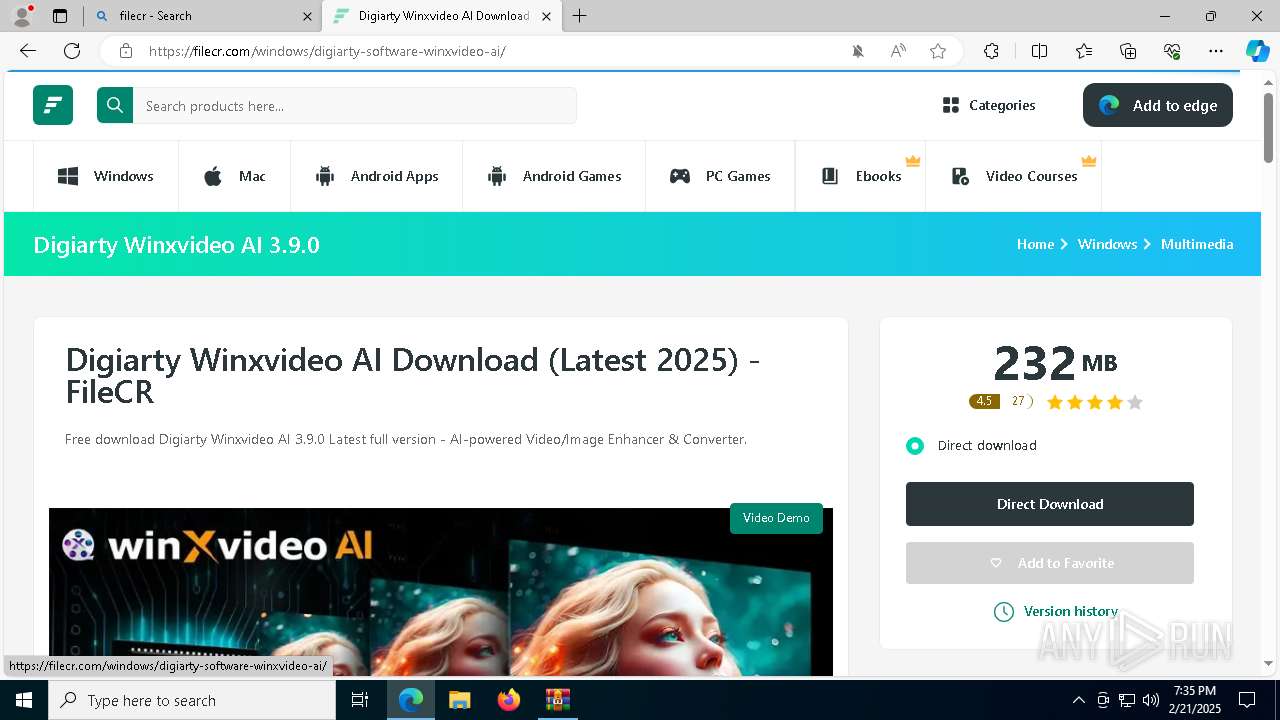Click the site info lock icon
Viewport: 1280px width, 720px height.
click(x=125, y=51)
